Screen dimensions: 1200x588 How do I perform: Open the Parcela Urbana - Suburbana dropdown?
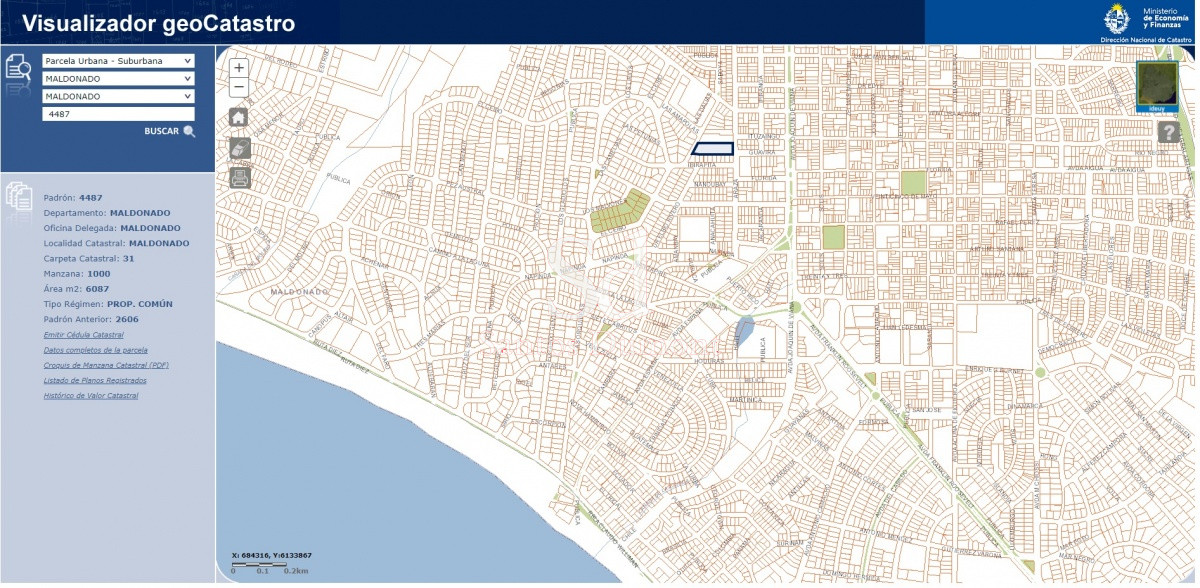click(118, 61)
